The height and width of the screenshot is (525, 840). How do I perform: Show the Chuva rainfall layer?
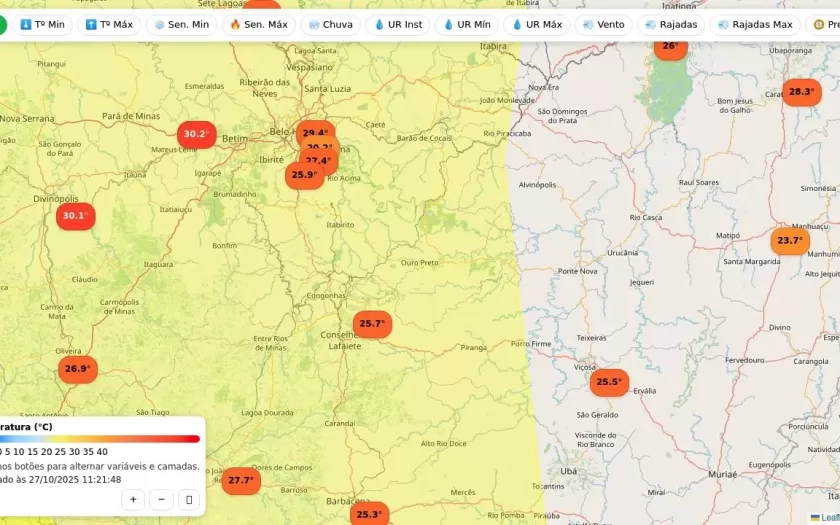[331, 25]
